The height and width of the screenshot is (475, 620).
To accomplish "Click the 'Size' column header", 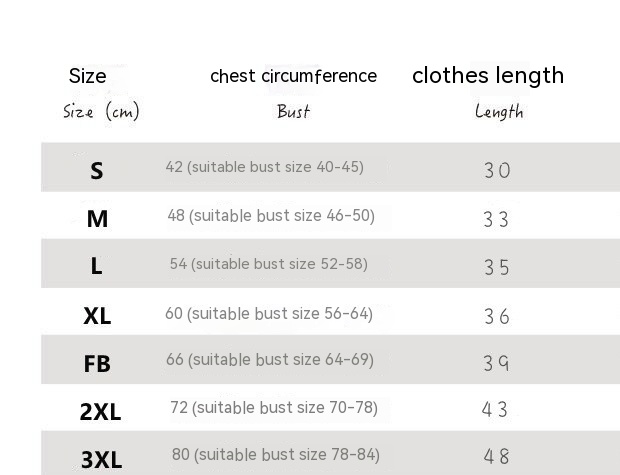I will coord(87,76).
